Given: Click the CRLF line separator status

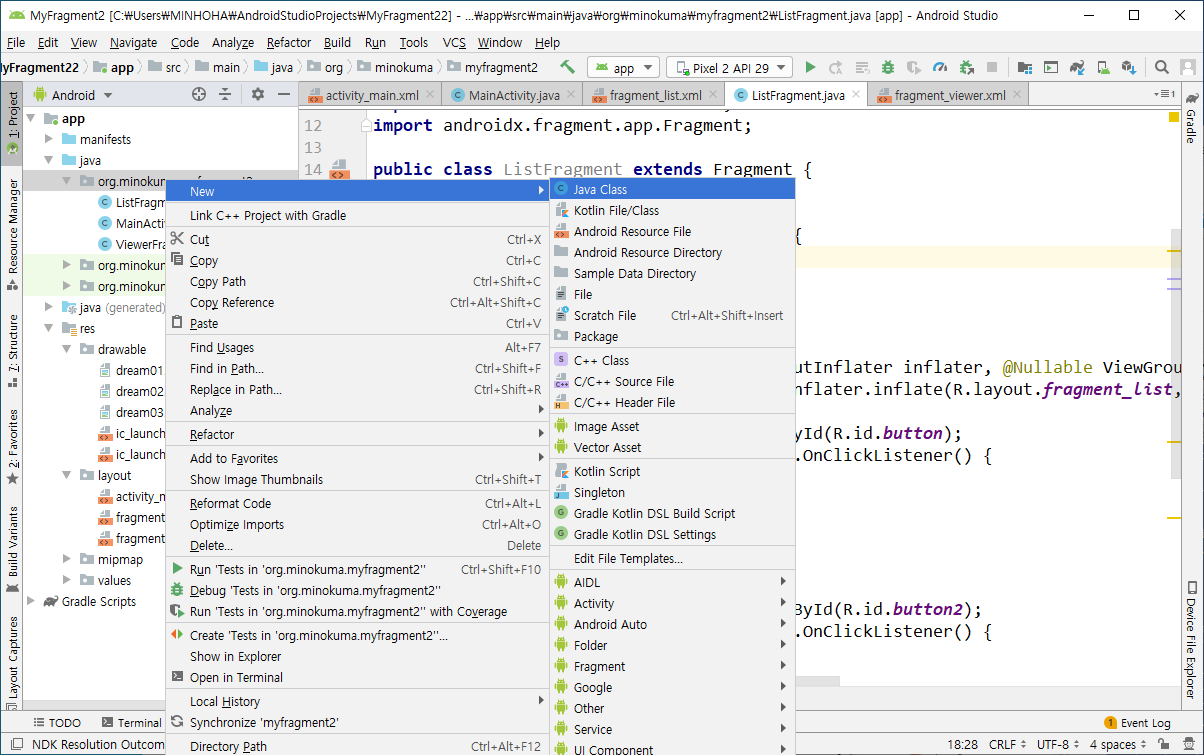Looking at the screenshot, I should (1007, 744).
